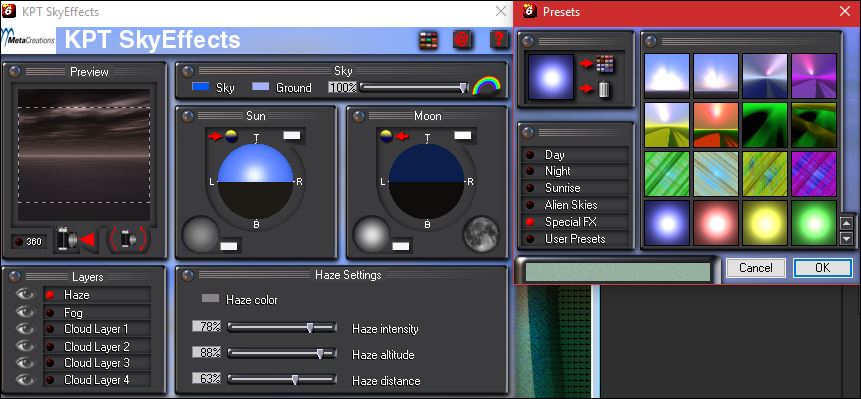Viewport: 861px width, 399px height.
Task: Choose the User Presets category
Action: coord(575,239)
